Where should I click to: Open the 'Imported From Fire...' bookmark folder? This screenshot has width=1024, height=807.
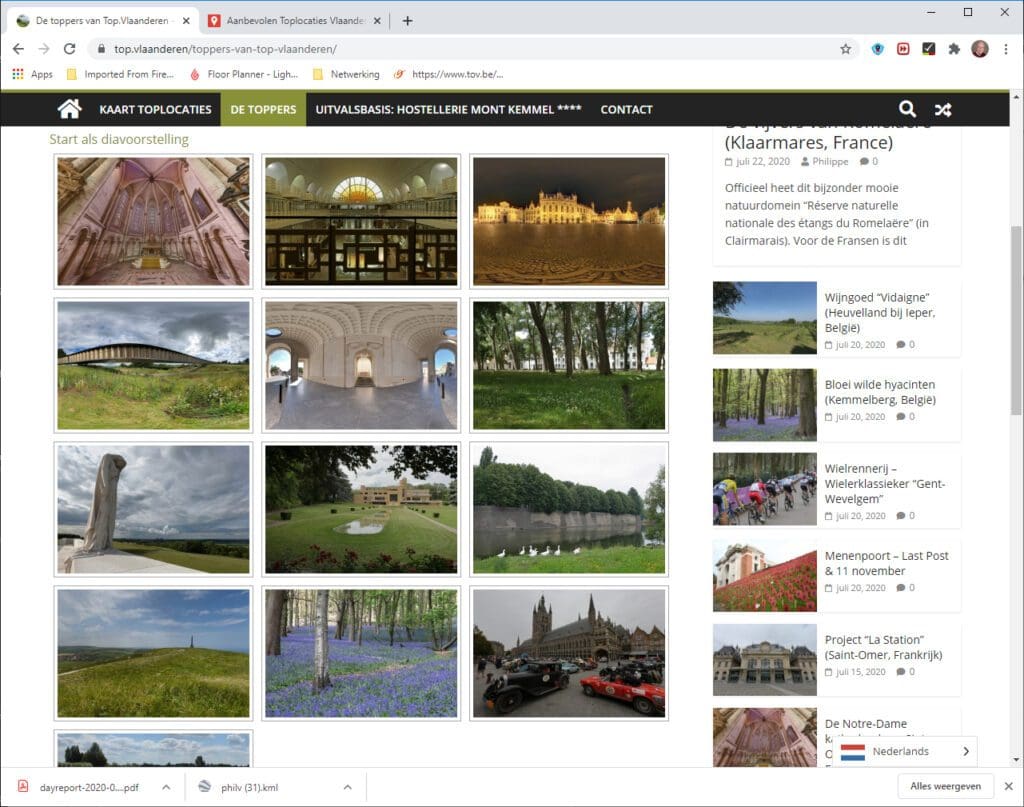[120, 74]
